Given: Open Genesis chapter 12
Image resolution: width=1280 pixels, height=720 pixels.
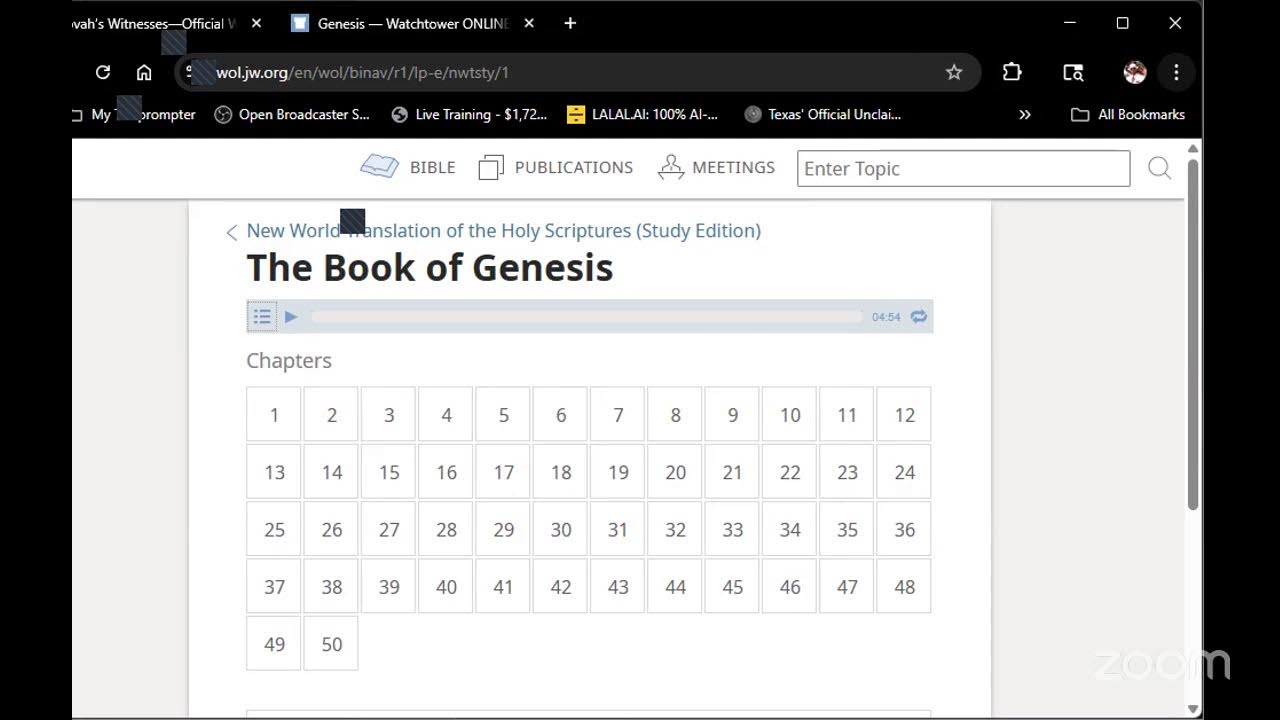Looking at the screenshot, I should coord(904,415).
